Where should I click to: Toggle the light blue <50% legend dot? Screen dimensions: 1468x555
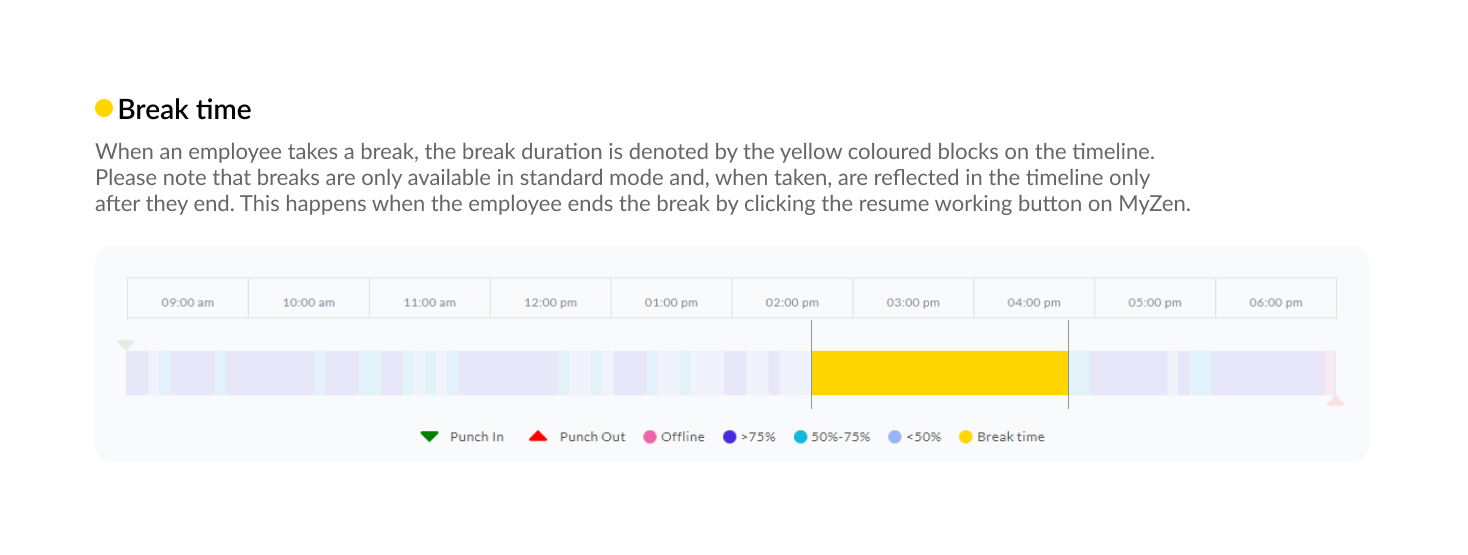pos(895,437)
